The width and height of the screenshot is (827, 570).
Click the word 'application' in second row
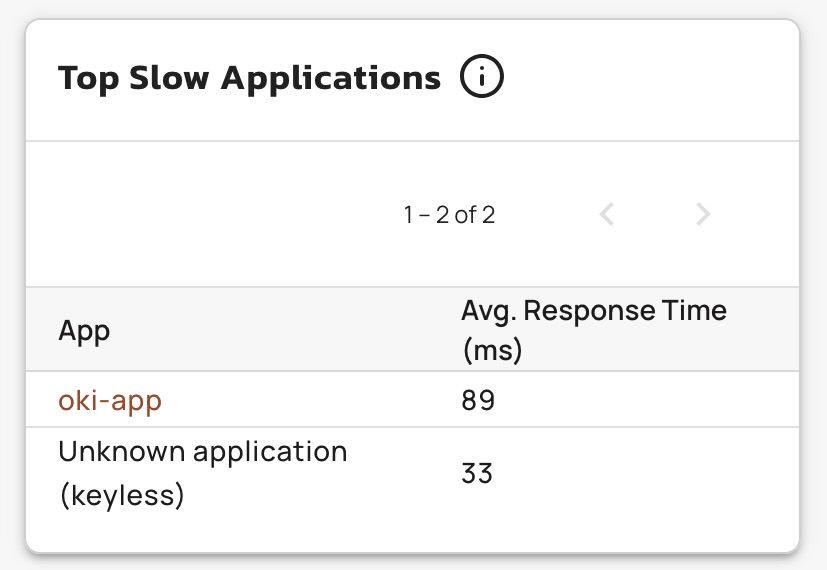[270, 452]
